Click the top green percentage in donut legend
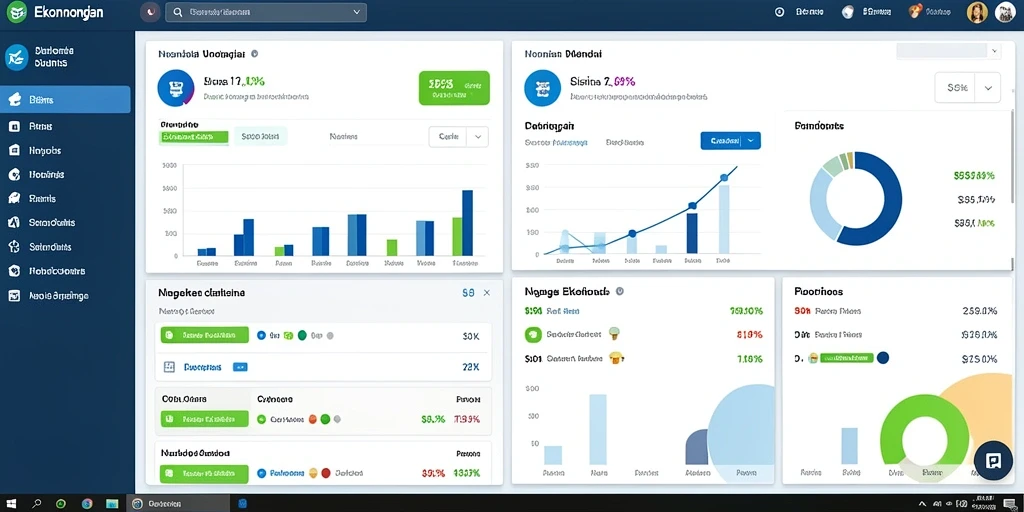The image size is (1024, 512). click(974, 175)
